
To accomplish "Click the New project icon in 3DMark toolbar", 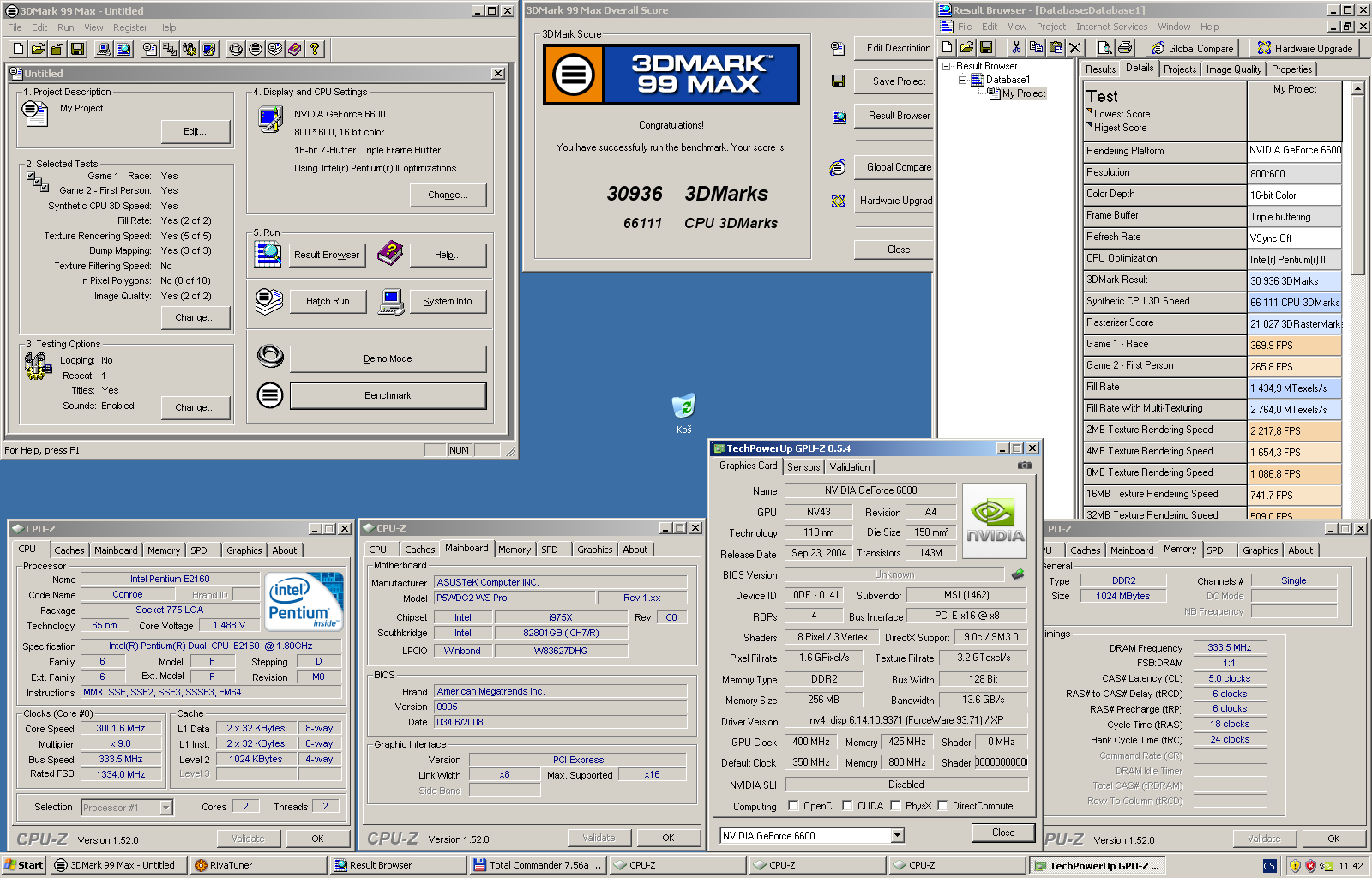I will (18, 49).
